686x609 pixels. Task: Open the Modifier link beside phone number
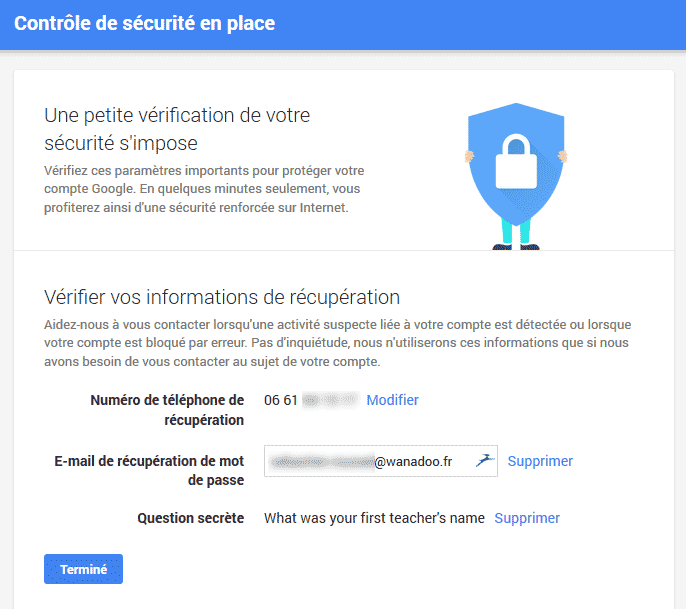pyautogui.click(x=392, y=400)
